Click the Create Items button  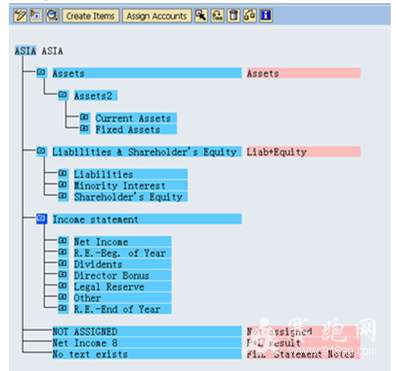[x=90, y=16]
